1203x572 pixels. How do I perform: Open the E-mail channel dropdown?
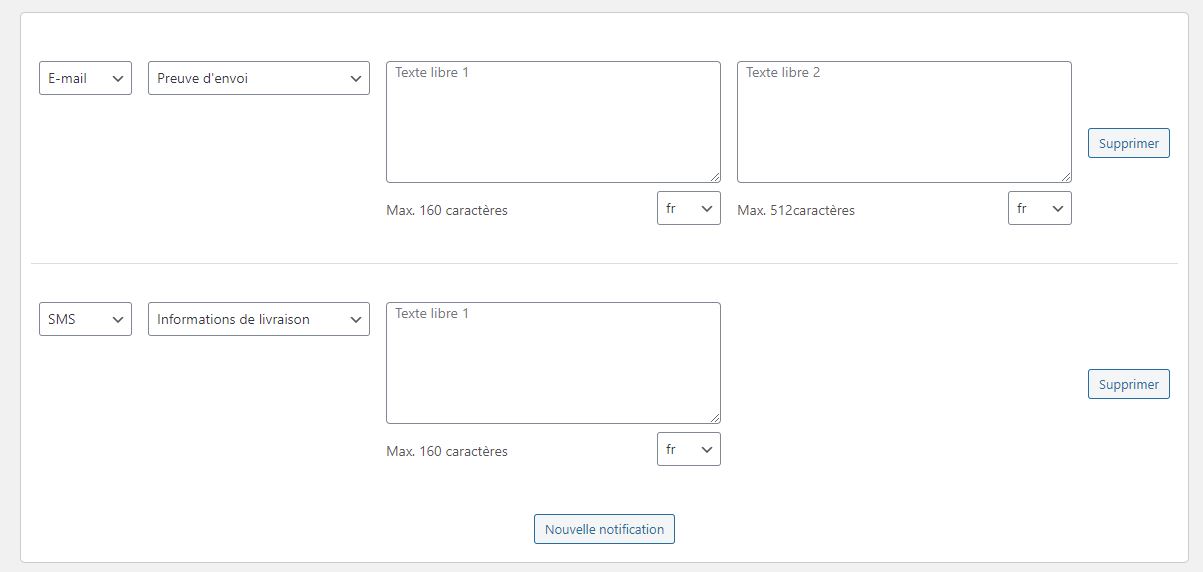(85, 78)
